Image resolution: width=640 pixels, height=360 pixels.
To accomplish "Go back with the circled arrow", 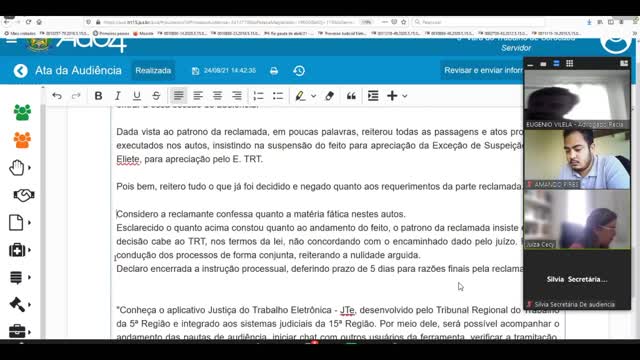I will coord(20,71).
